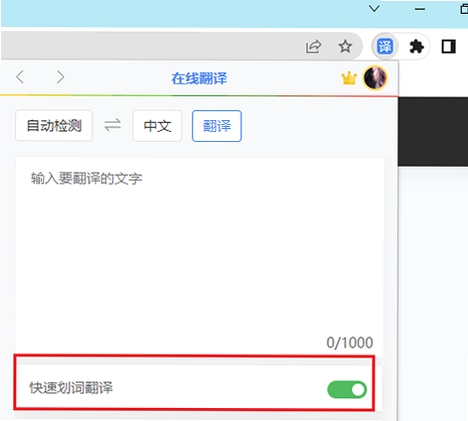Viewport: 468px width, 421px height.
Task: Go forward using the right arrow in popup
Action: click(60, 77)
